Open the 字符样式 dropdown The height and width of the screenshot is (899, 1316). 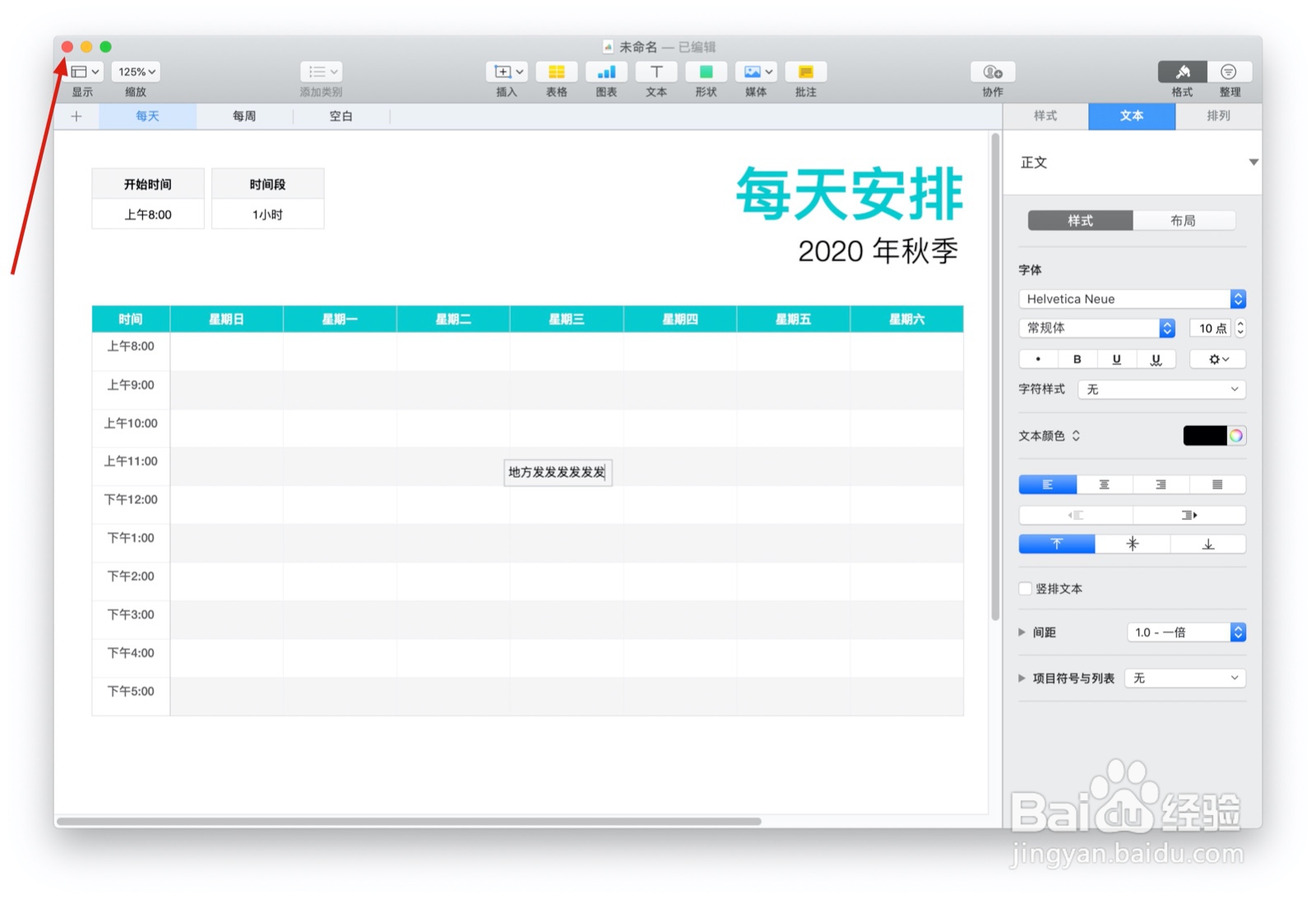1161,389
